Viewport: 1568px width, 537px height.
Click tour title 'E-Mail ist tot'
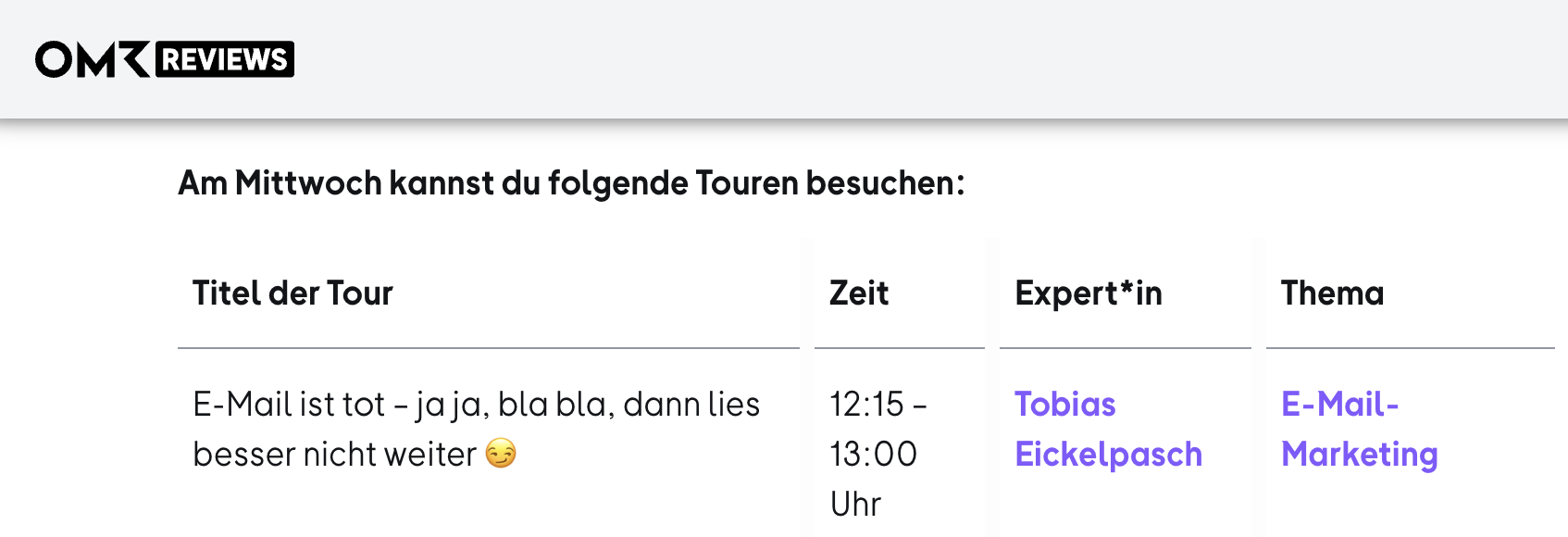[x=289, y=405]
